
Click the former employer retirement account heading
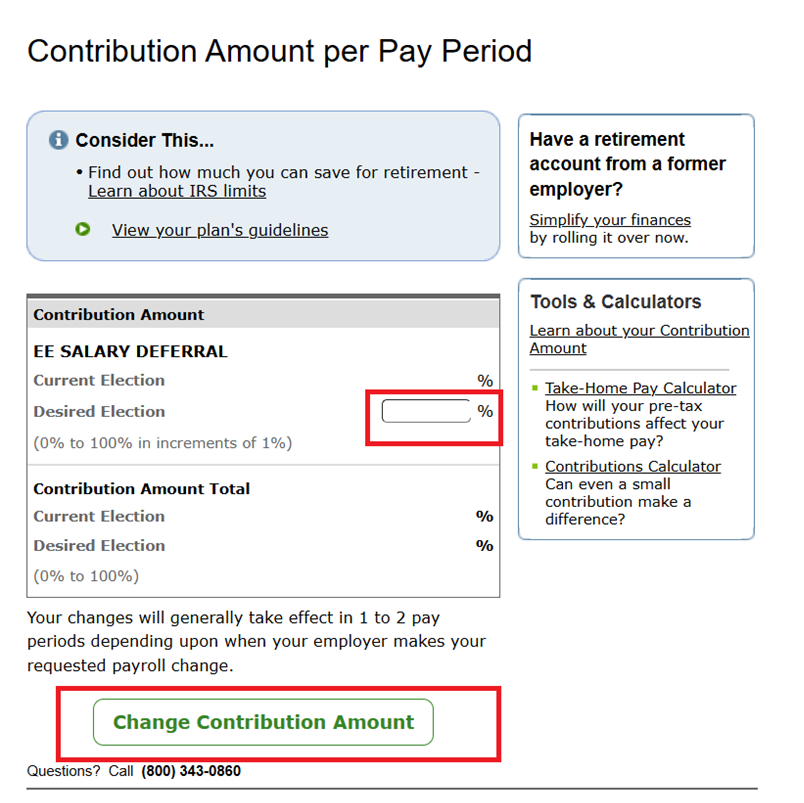pyautogui.click(x=628, y=163)
